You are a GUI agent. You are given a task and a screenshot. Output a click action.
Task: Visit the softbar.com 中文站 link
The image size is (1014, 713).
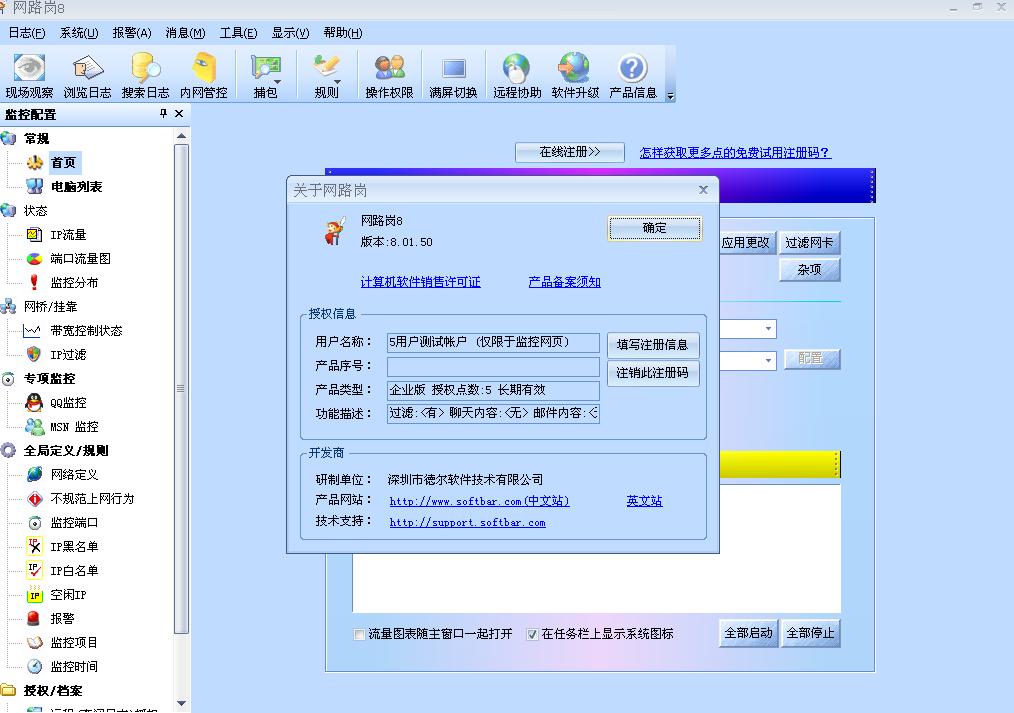click(x=479, y=501)
